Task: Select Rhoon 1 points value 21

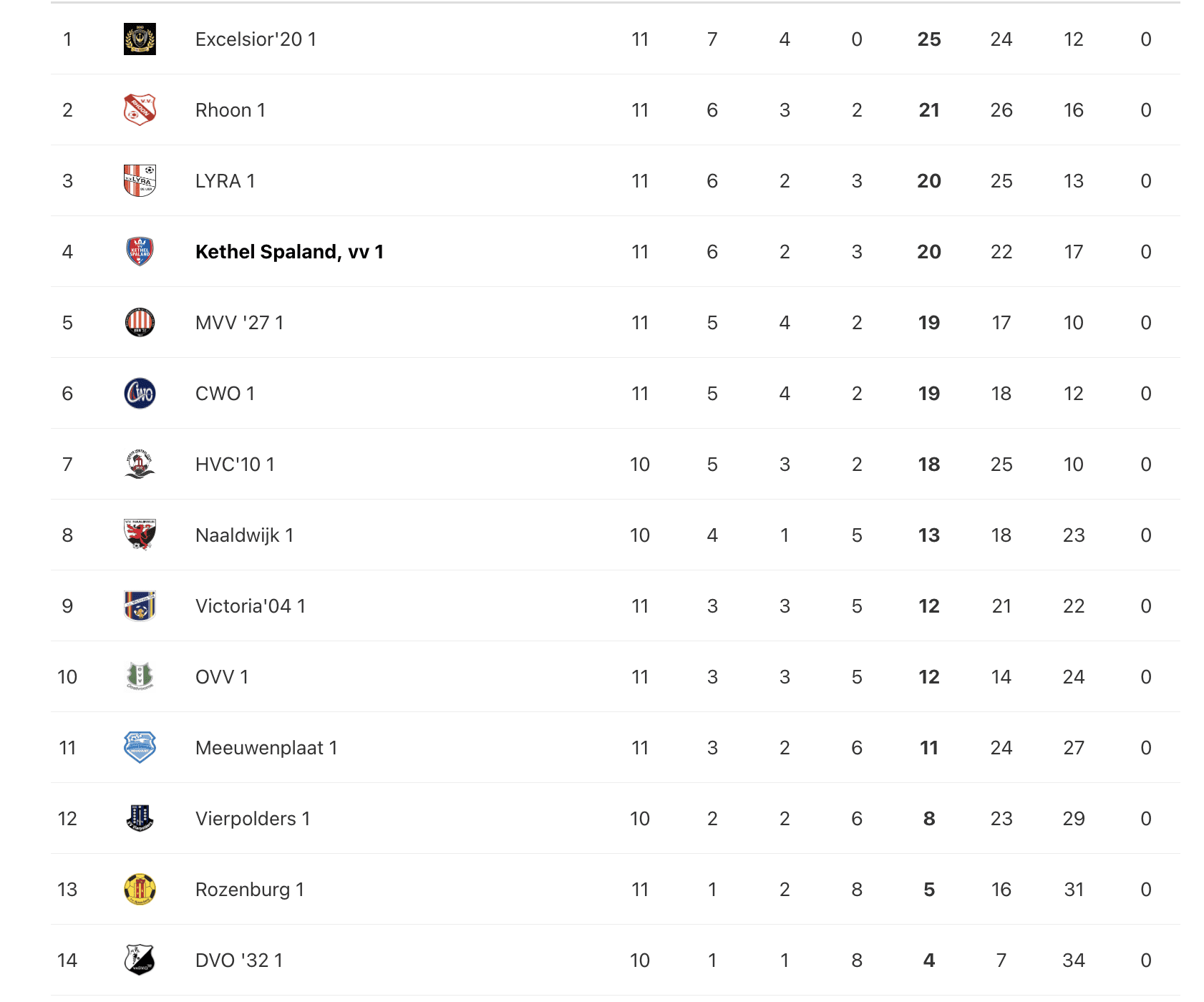Action: (929, 110)
